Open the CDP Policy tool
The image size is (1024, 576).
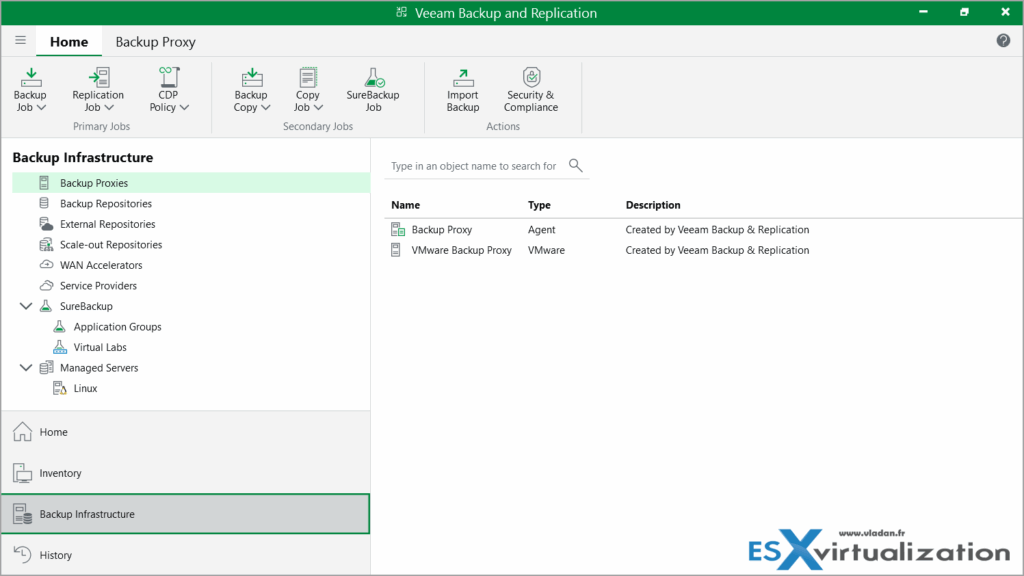point(167,85)
